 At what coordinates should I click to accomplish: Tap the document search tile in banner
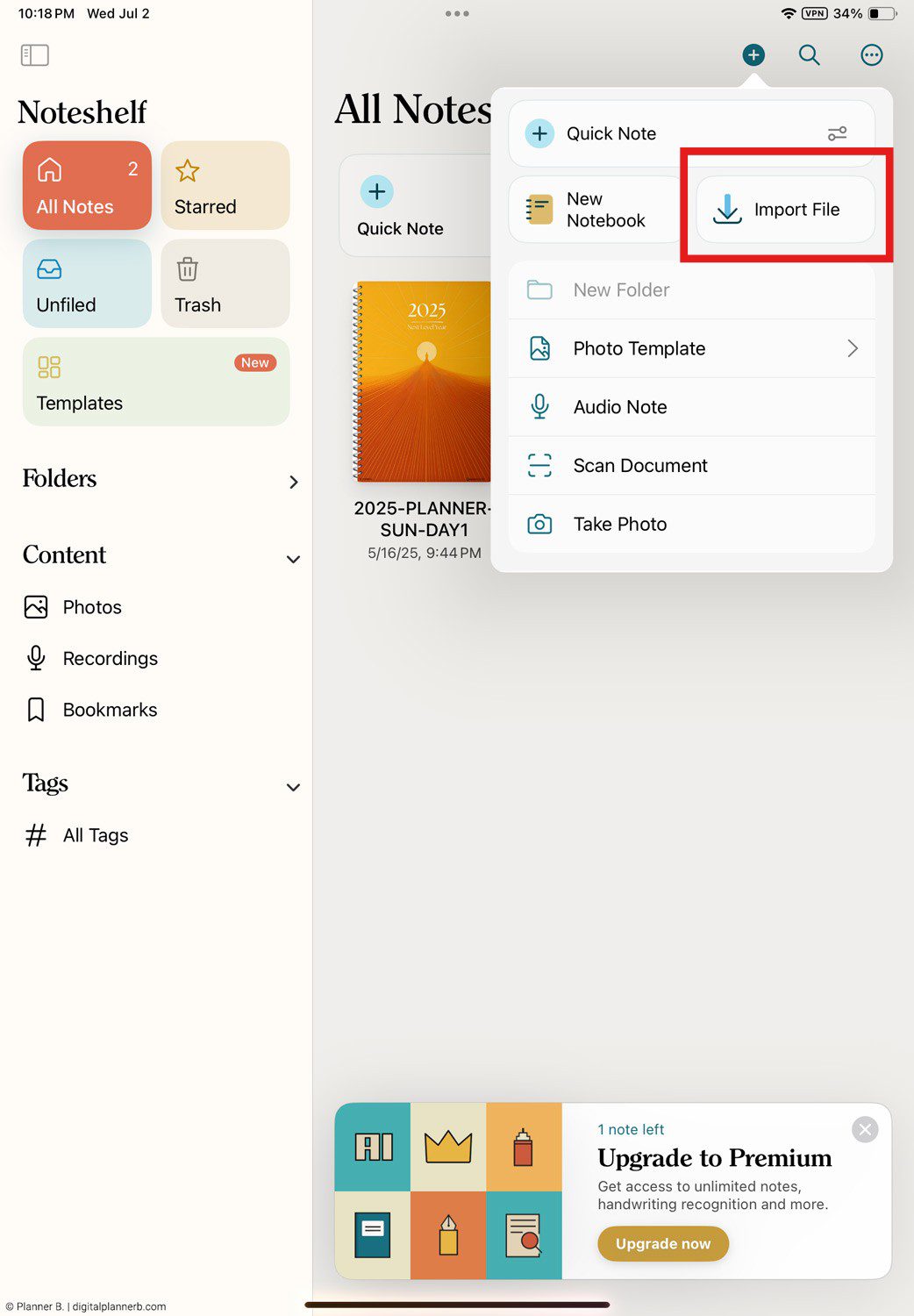click(524, 1234)
